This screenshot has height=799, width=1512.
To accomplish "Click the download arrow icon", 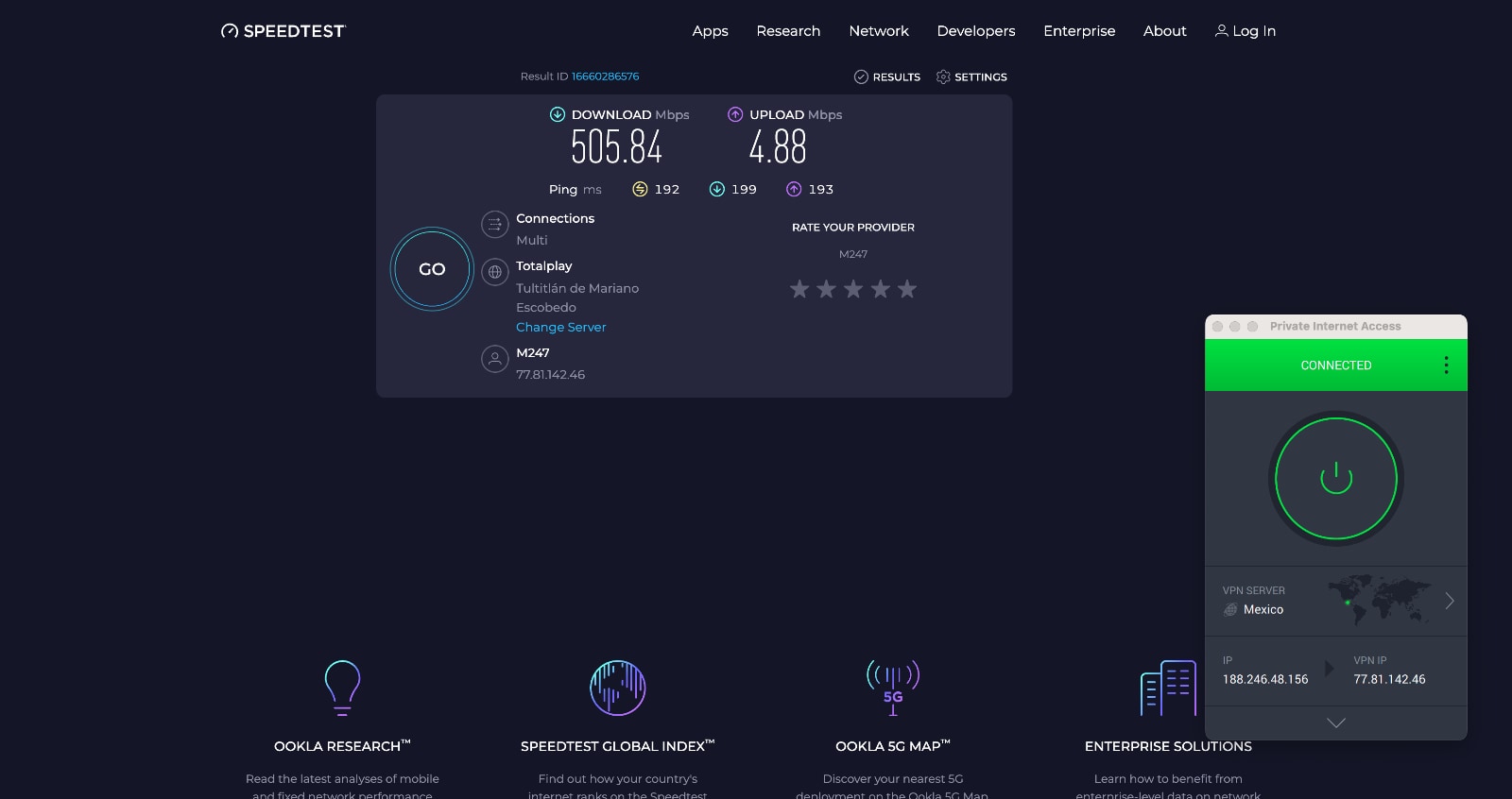I will (558, 114).
